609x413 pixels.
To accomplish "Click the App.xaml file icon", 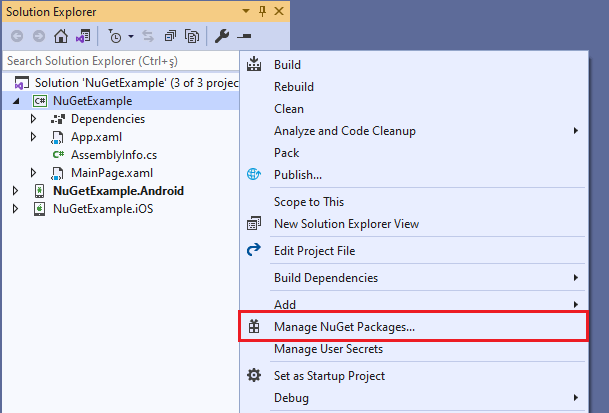I will click(57, 137).
